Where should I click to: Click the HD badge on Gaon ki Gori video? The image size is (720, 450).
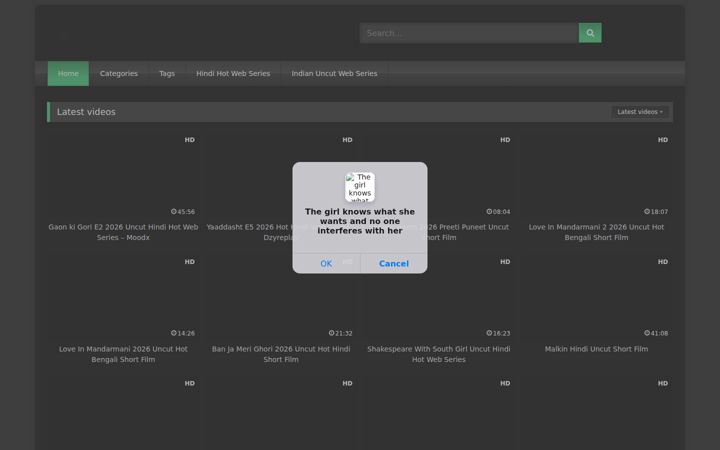pos(190,140)
